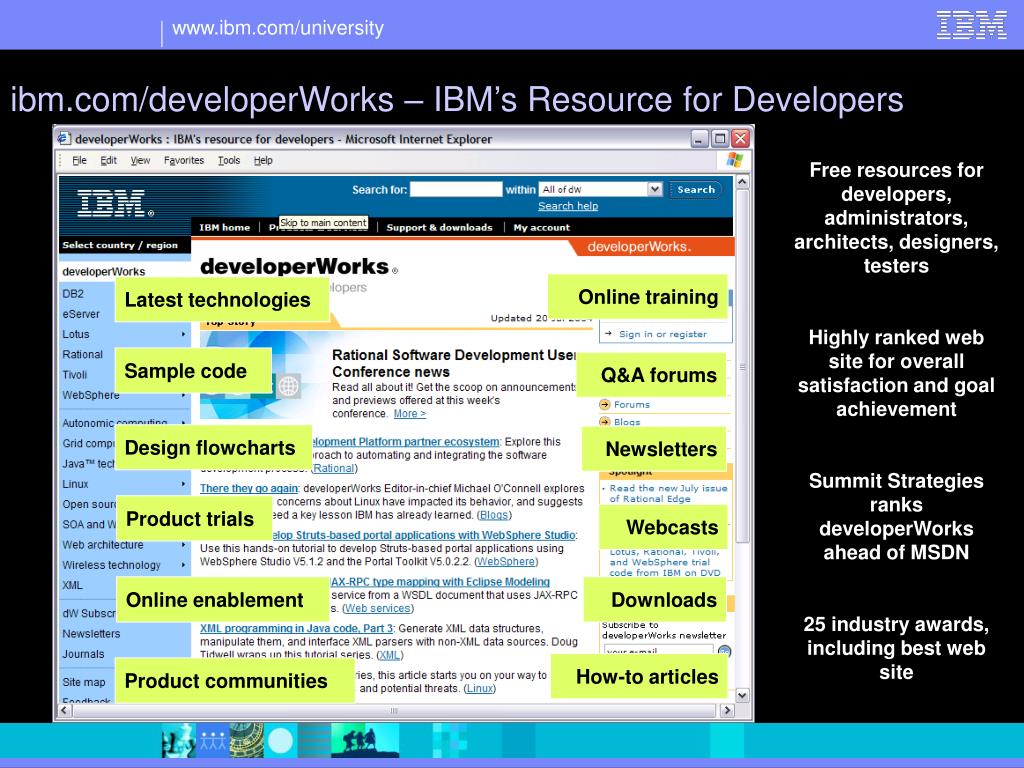
Task: Click the orange developerWorks banner tab
Action: 651,246
